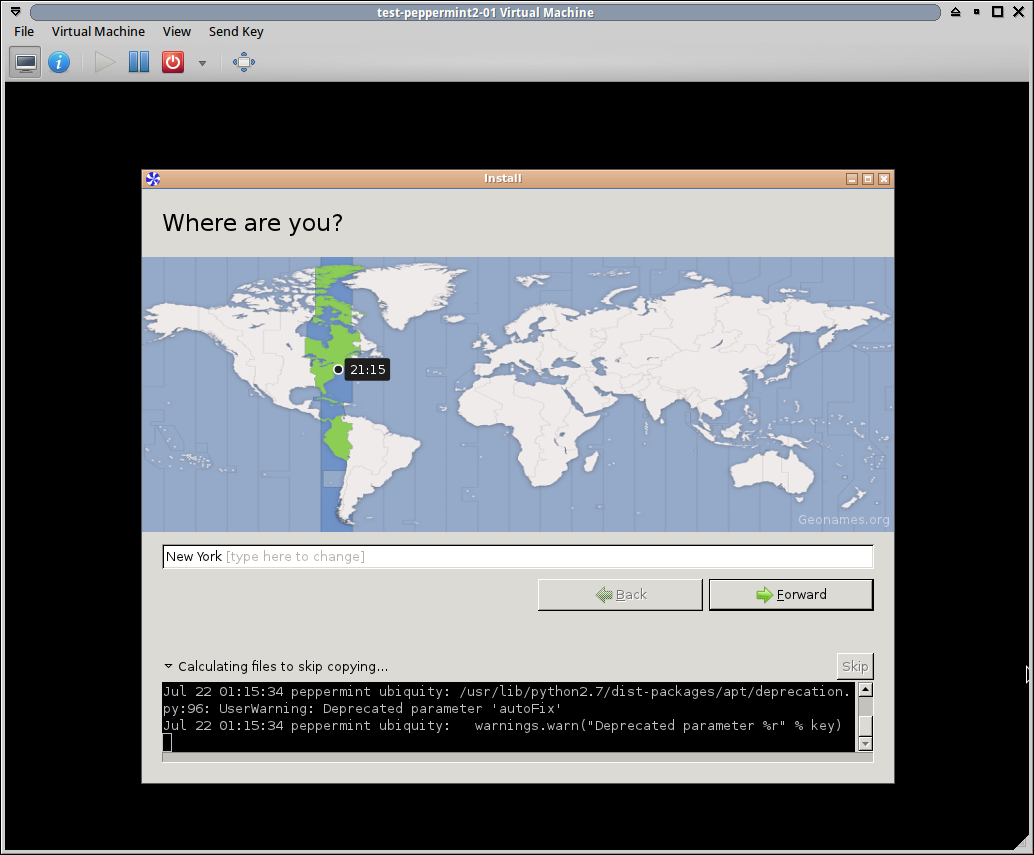The height and width of the screenshot is (855, 1034).
Task: Close the Virtual Machine window
Action: [x=1019, y=12]
